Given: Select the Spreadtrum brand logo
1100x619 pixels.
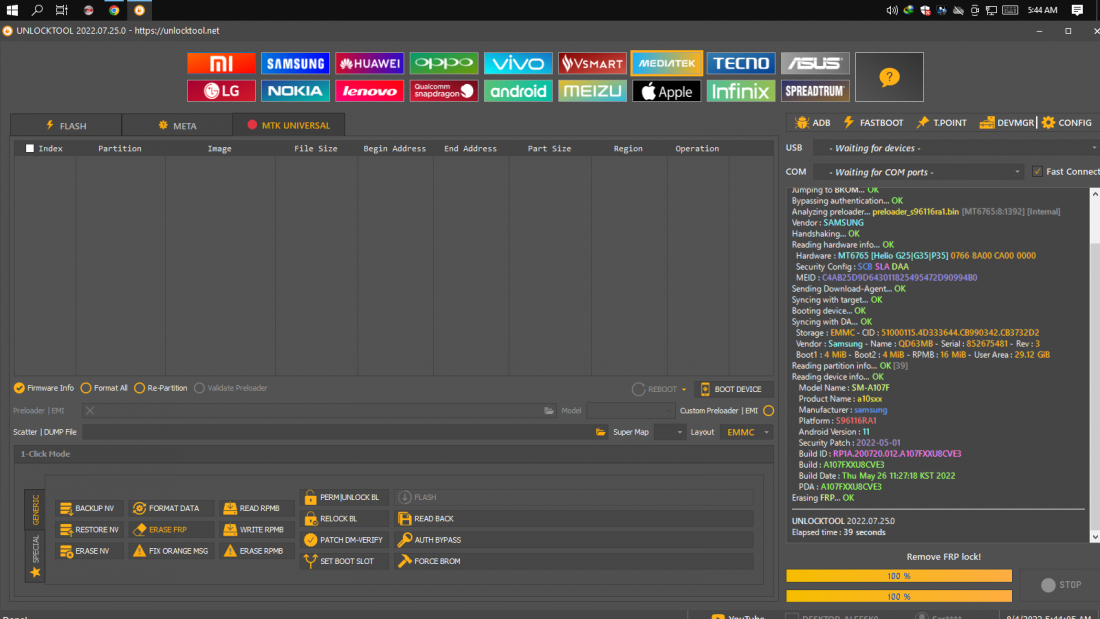Looking at the screenshot, I should pos(815,91).
